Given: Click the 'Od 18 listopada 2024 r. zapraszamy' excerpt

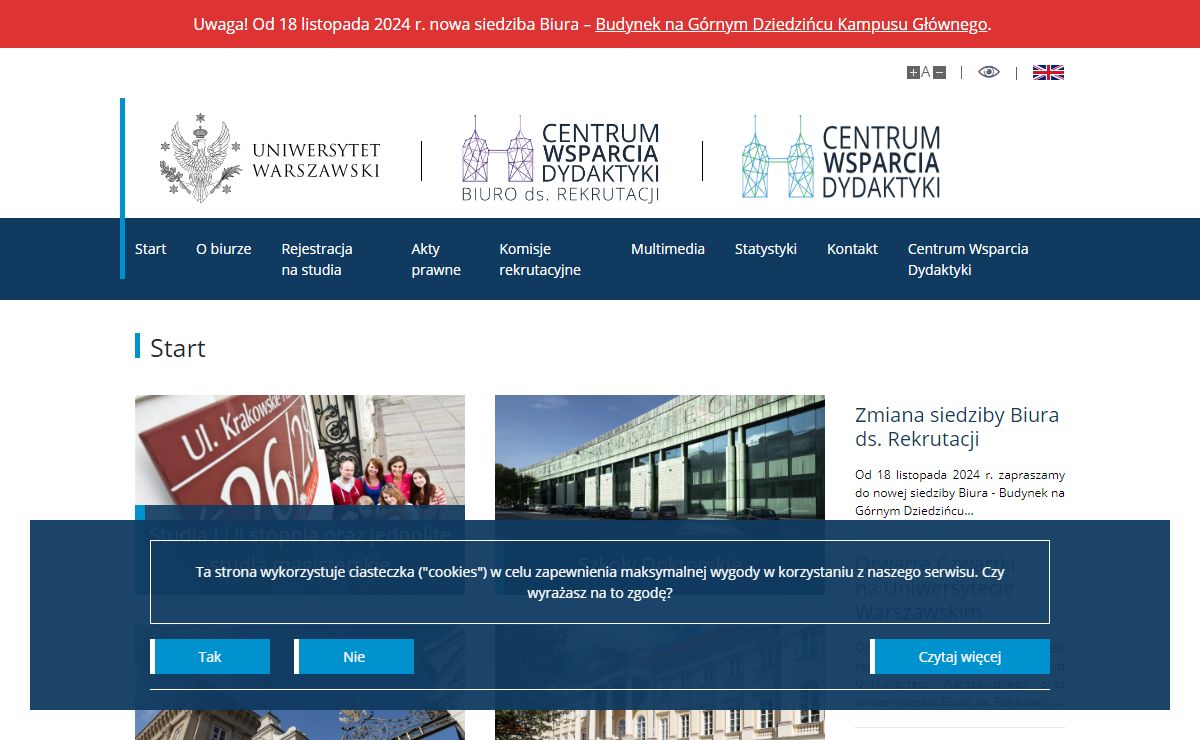Looking at the screenshot, I should coord(960,493).
